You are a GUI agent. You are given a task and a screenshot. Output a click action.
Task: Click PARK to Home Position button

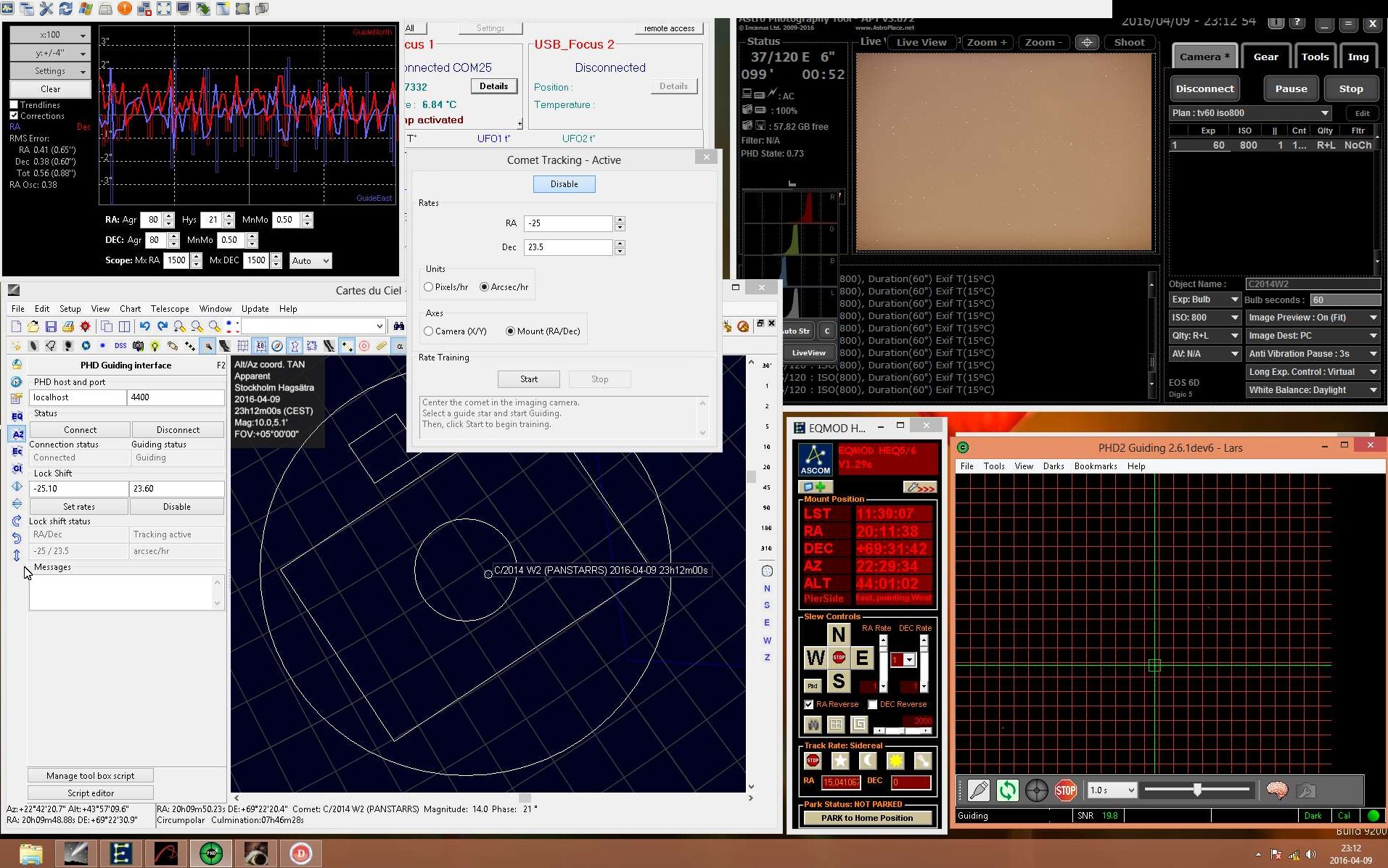[x=867, y=818]
